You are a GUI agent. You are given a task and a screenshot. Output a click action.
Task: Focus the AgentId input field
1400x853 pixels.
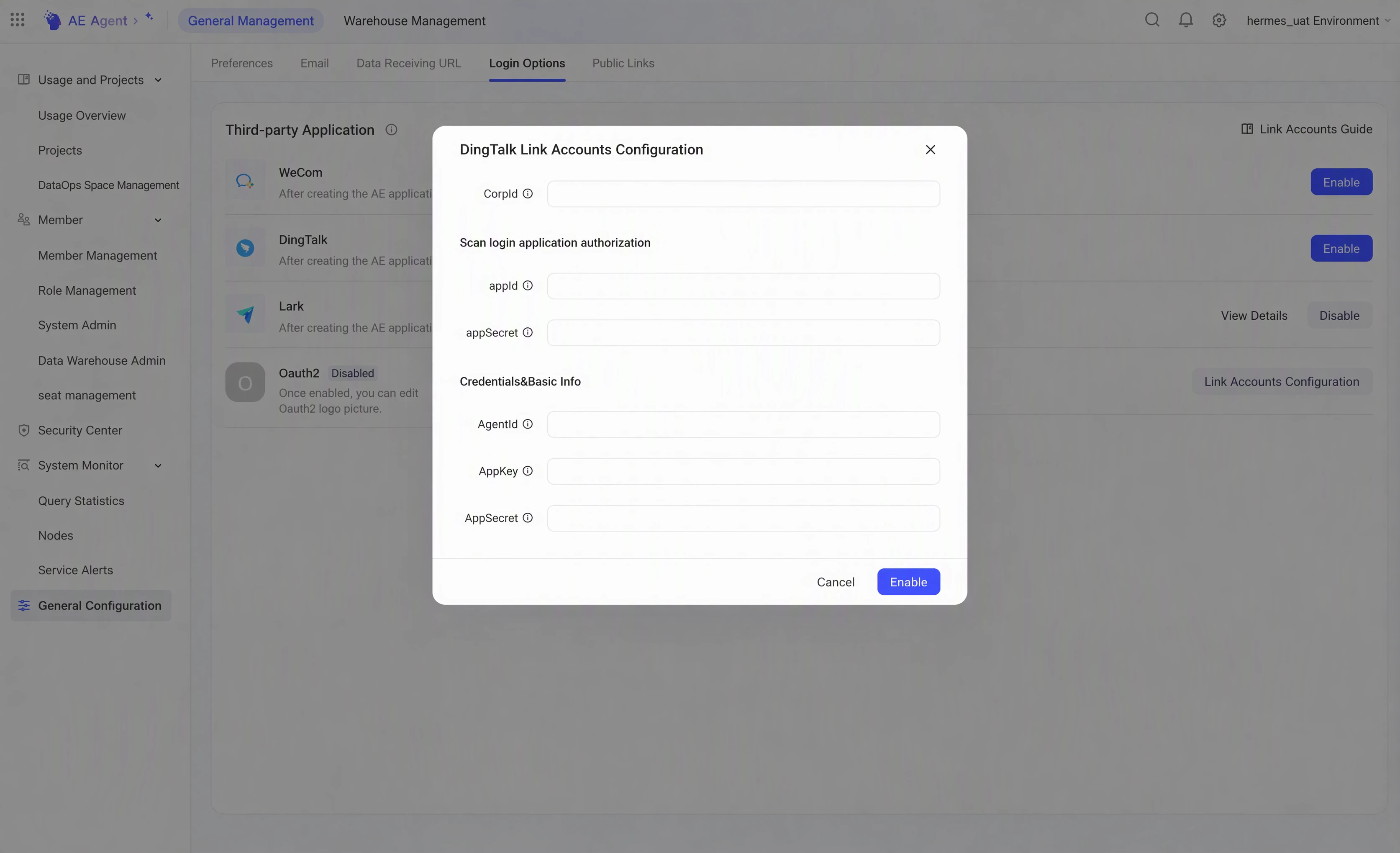pos(743,424)
